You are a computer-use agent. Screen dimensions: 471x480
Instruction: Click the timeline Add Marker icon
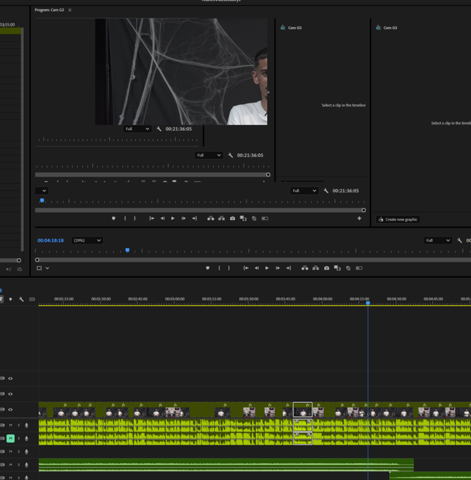pyautogui.click(x=11, y=299)
